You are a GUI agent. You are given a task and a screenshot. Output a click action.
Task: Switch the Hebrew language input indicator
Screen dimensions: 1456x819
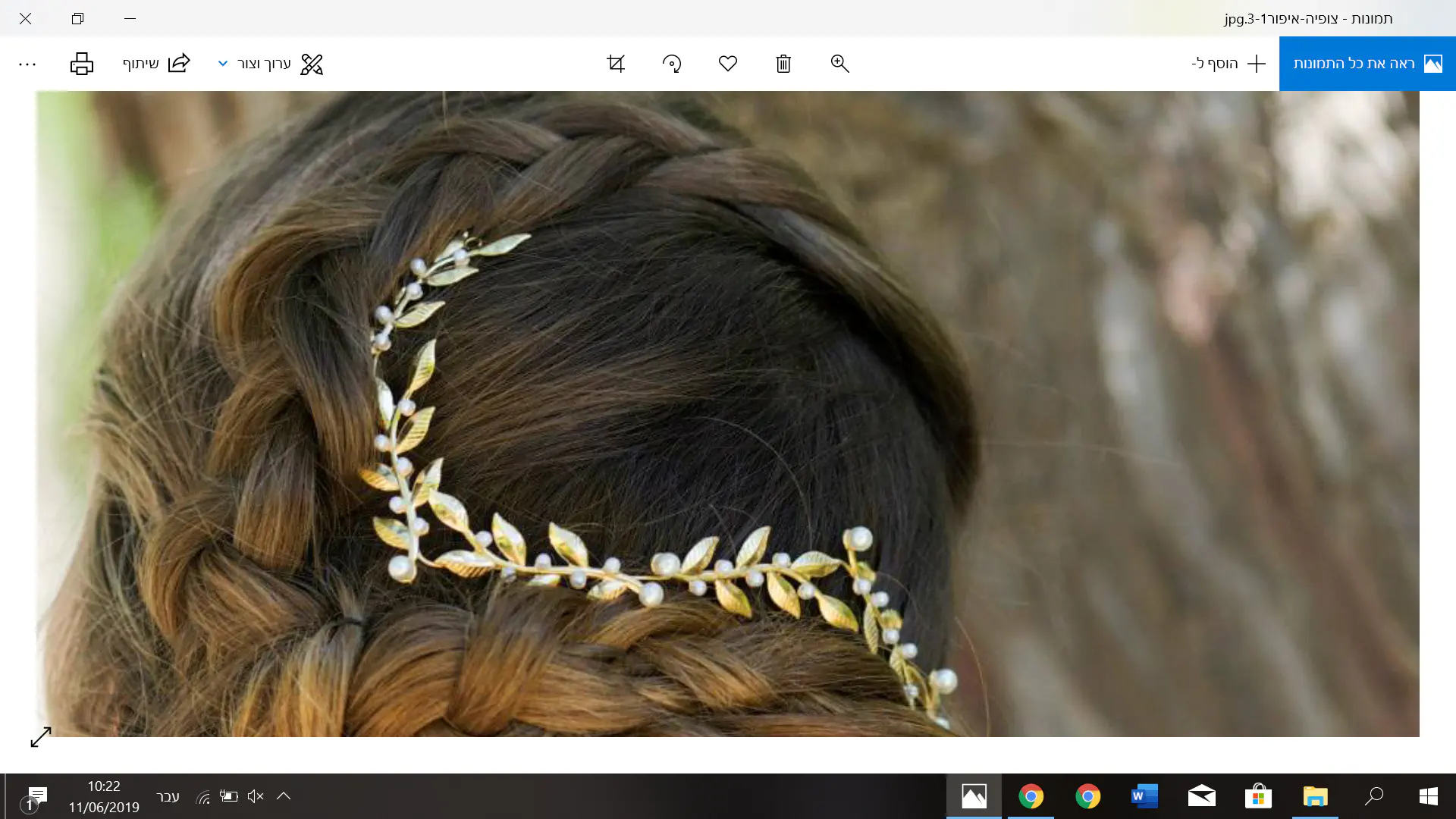pos(168,796)
